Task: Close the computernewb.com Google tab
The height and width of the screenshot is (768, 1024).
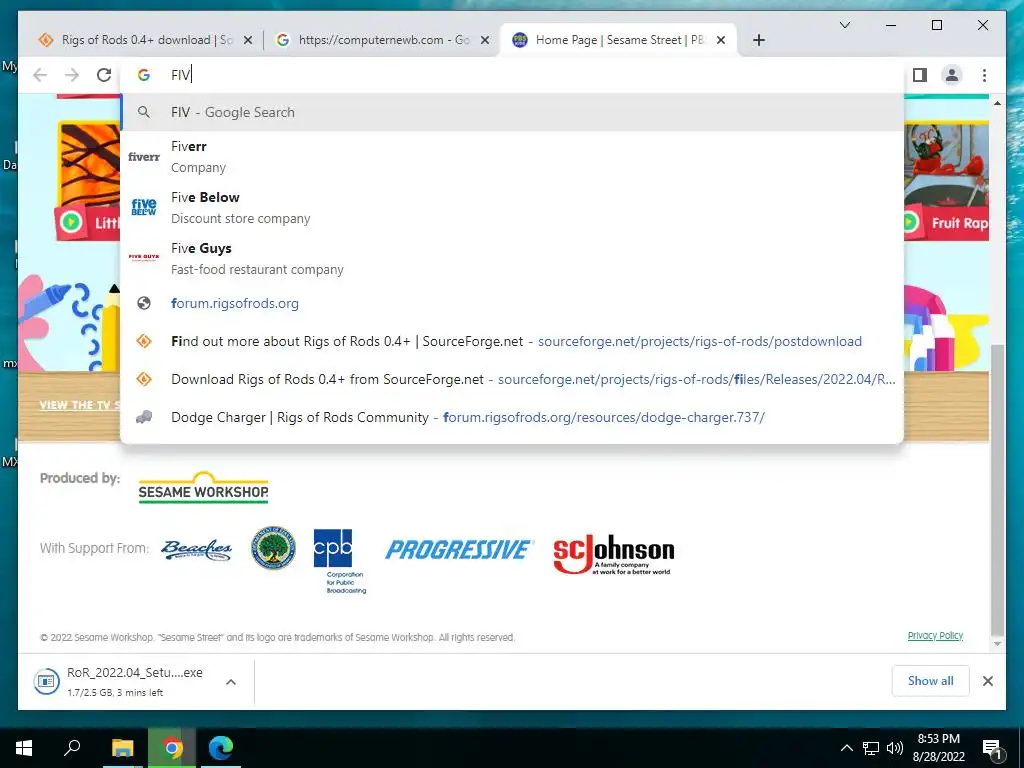Action: 485,40
